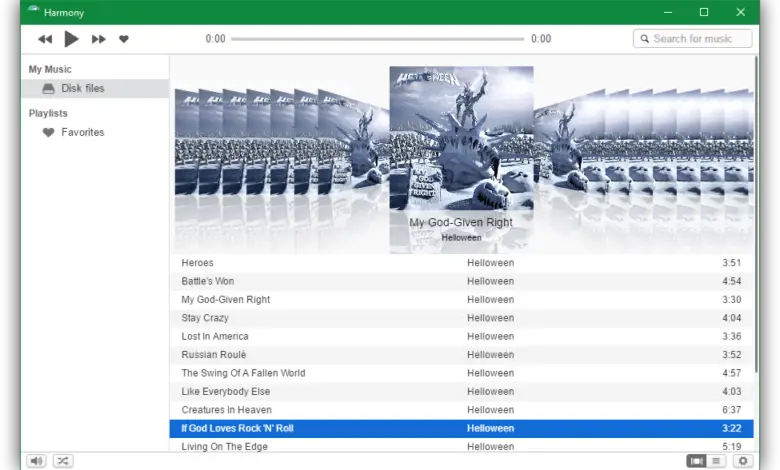This screenshot has width=780, height=470.
Task: Click the Helloween artist in the Heroes row
Action: [490, 263]
